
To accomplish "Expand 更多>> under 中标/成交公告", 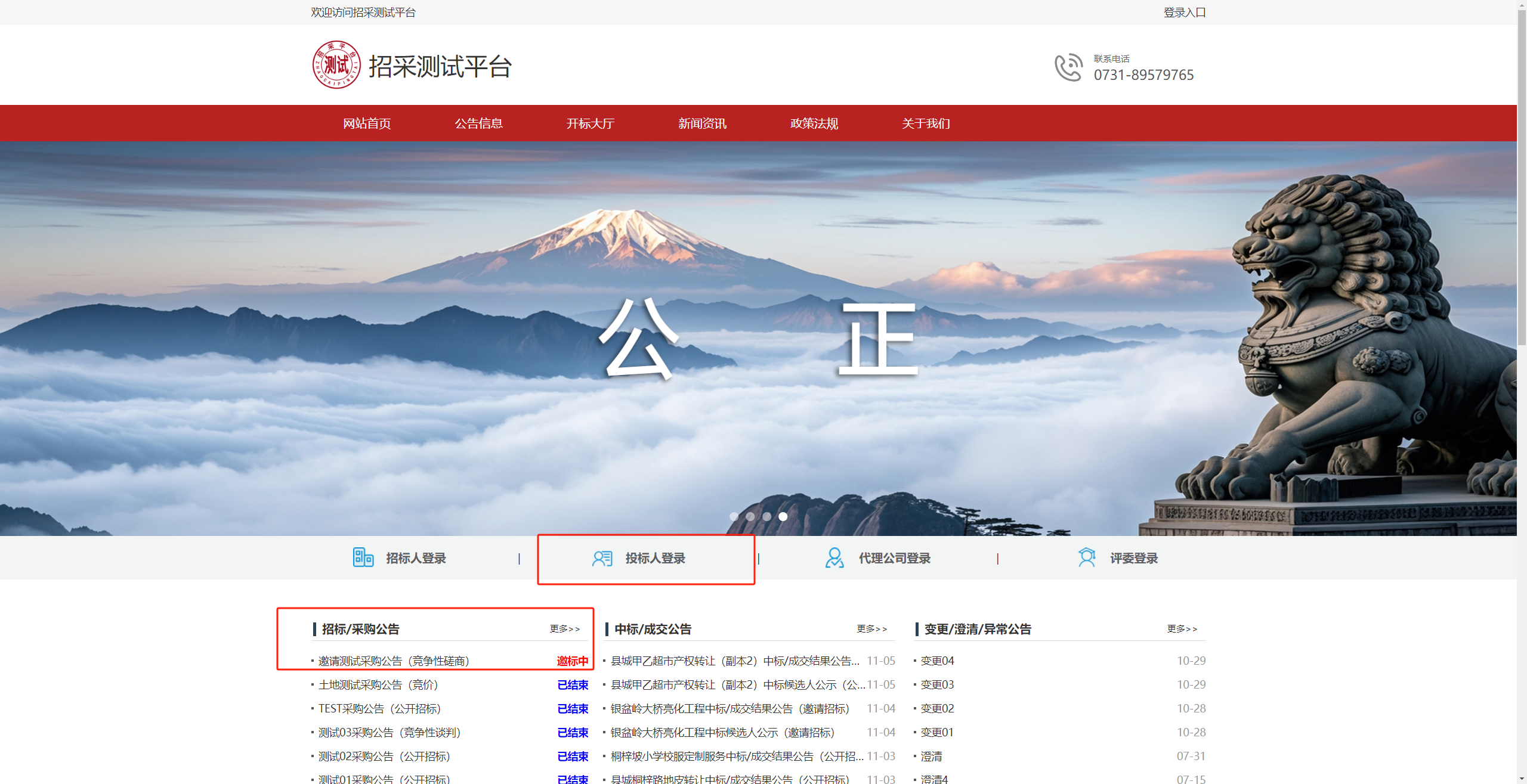I will 871,628.
